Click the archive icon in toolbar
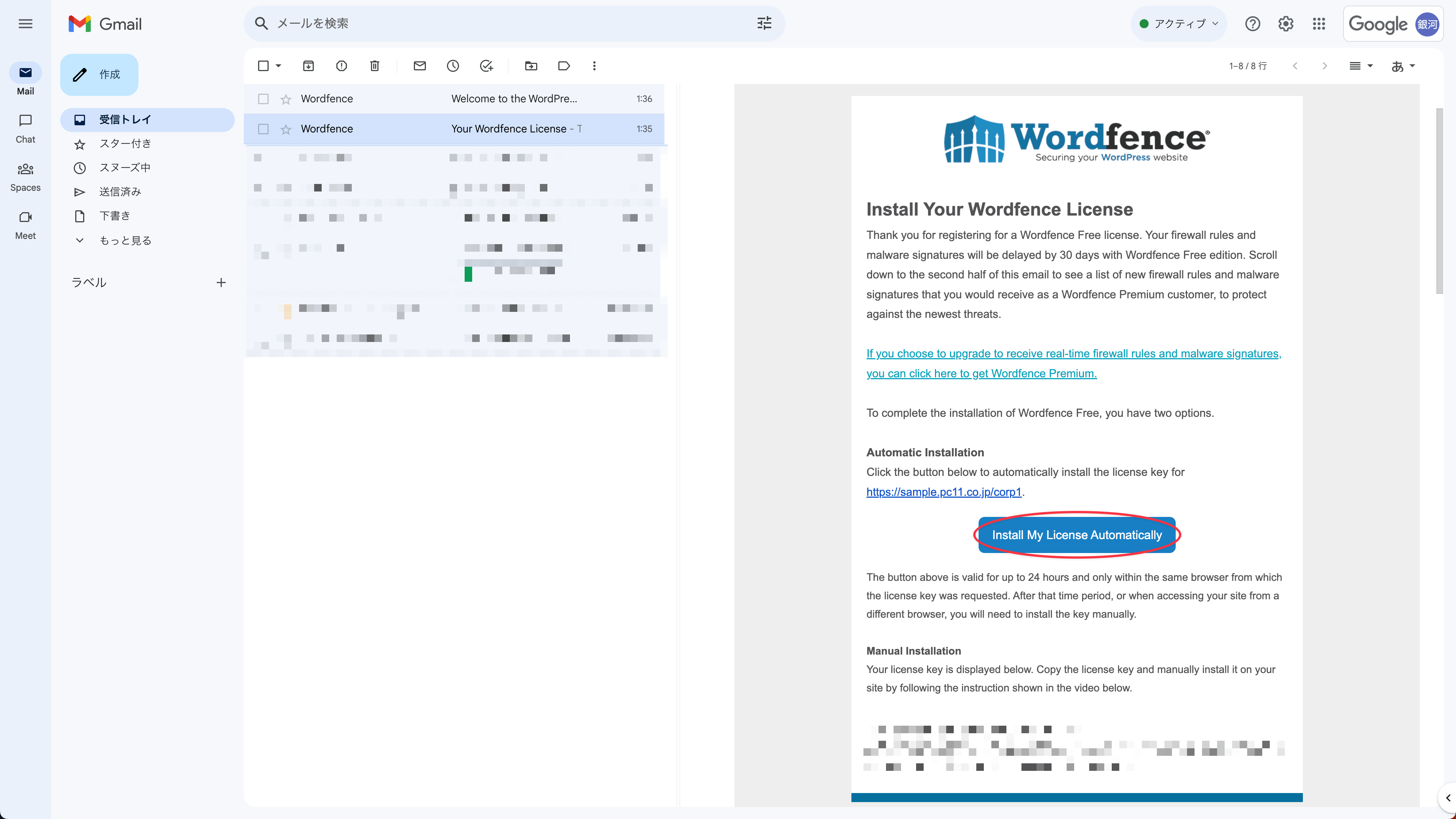The height and width of the screenshot is (819, 1456). [x=308, y=66]
